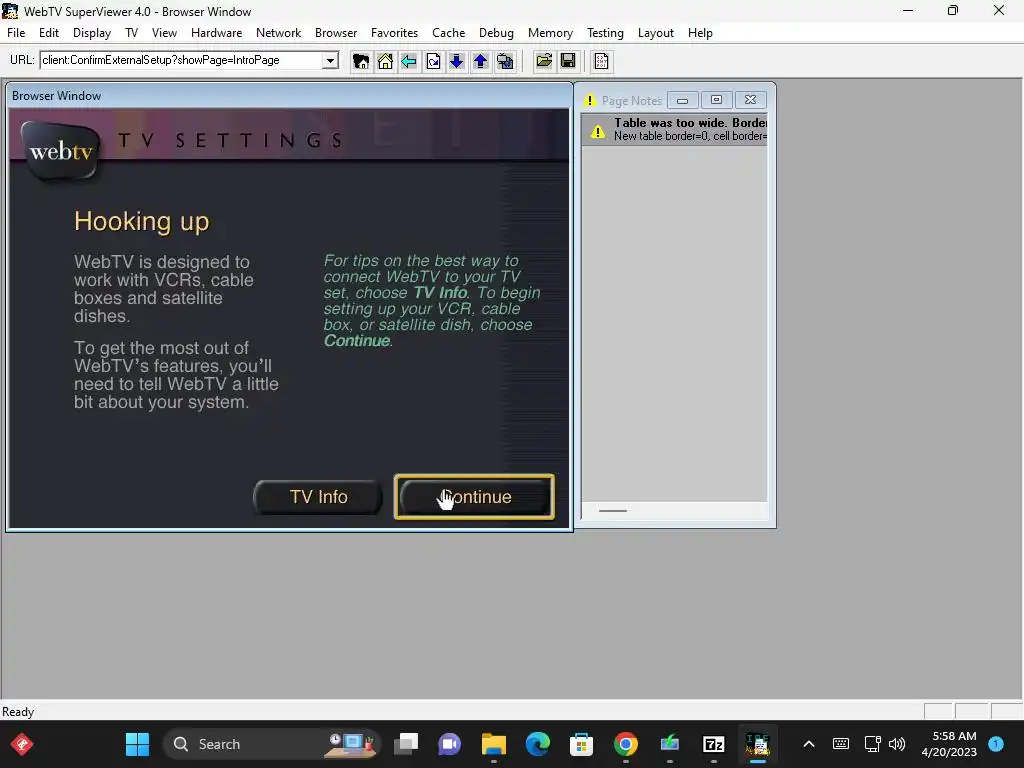The width and height of the screenshot is (1024, 768).
Task: Select the 'Table was too wide' note
Action: point(674,129)
